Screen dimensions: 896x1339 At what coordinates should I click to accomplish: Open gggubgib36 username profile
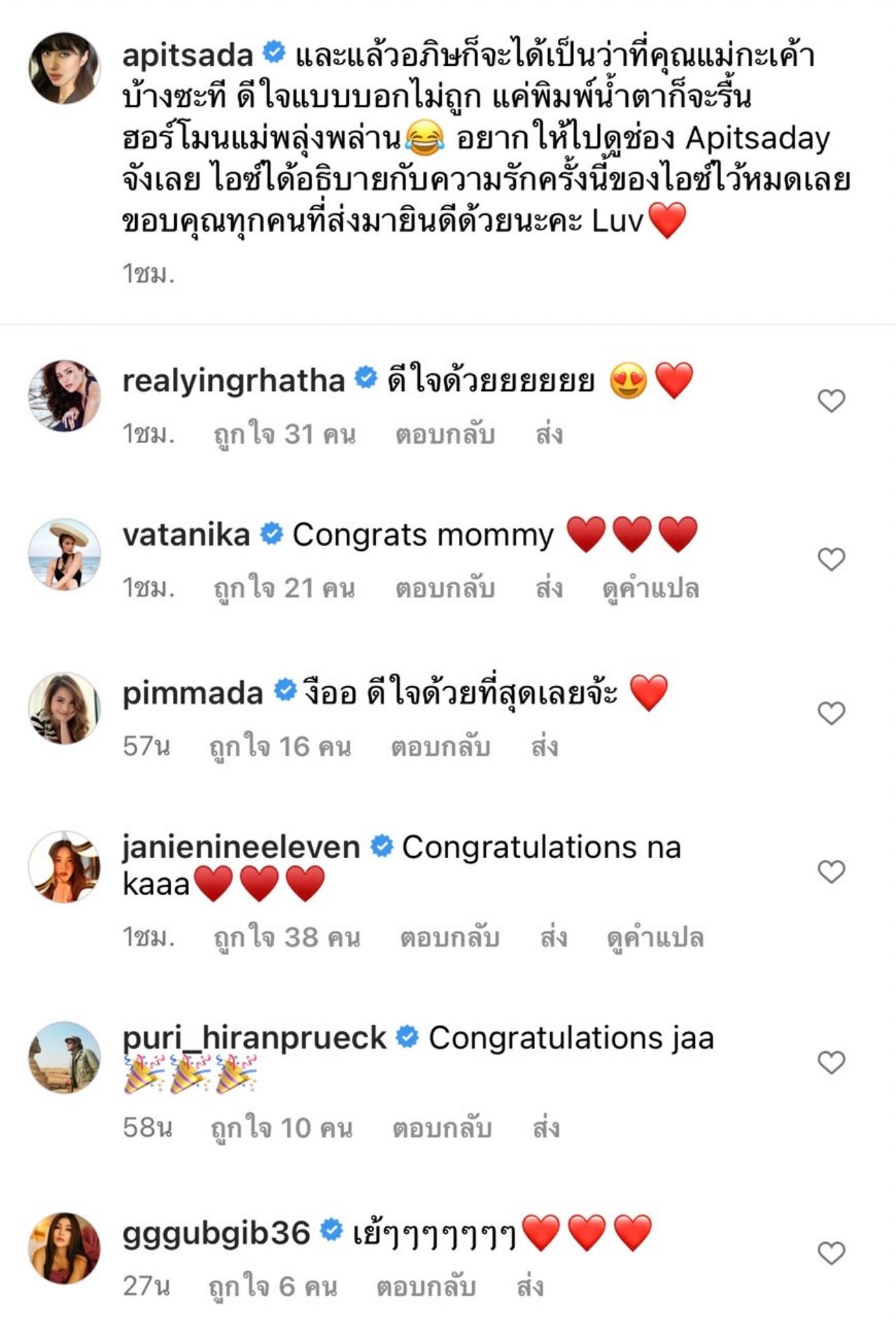click(216, 1233)
